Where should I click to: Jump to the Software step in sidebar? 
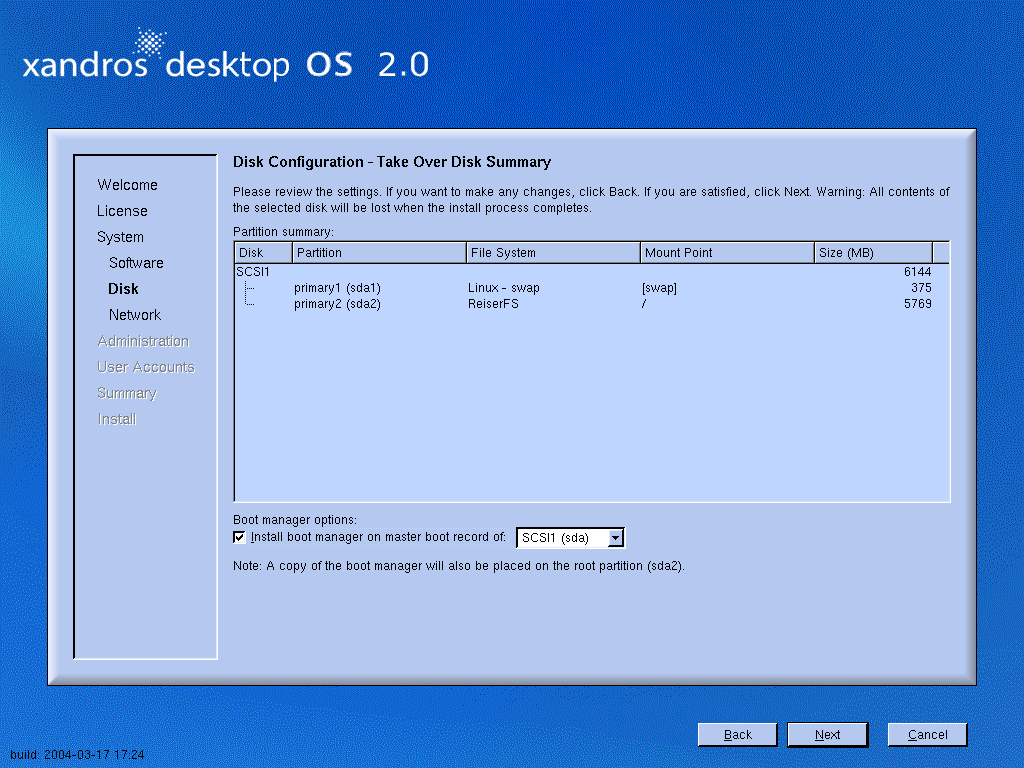136,263
